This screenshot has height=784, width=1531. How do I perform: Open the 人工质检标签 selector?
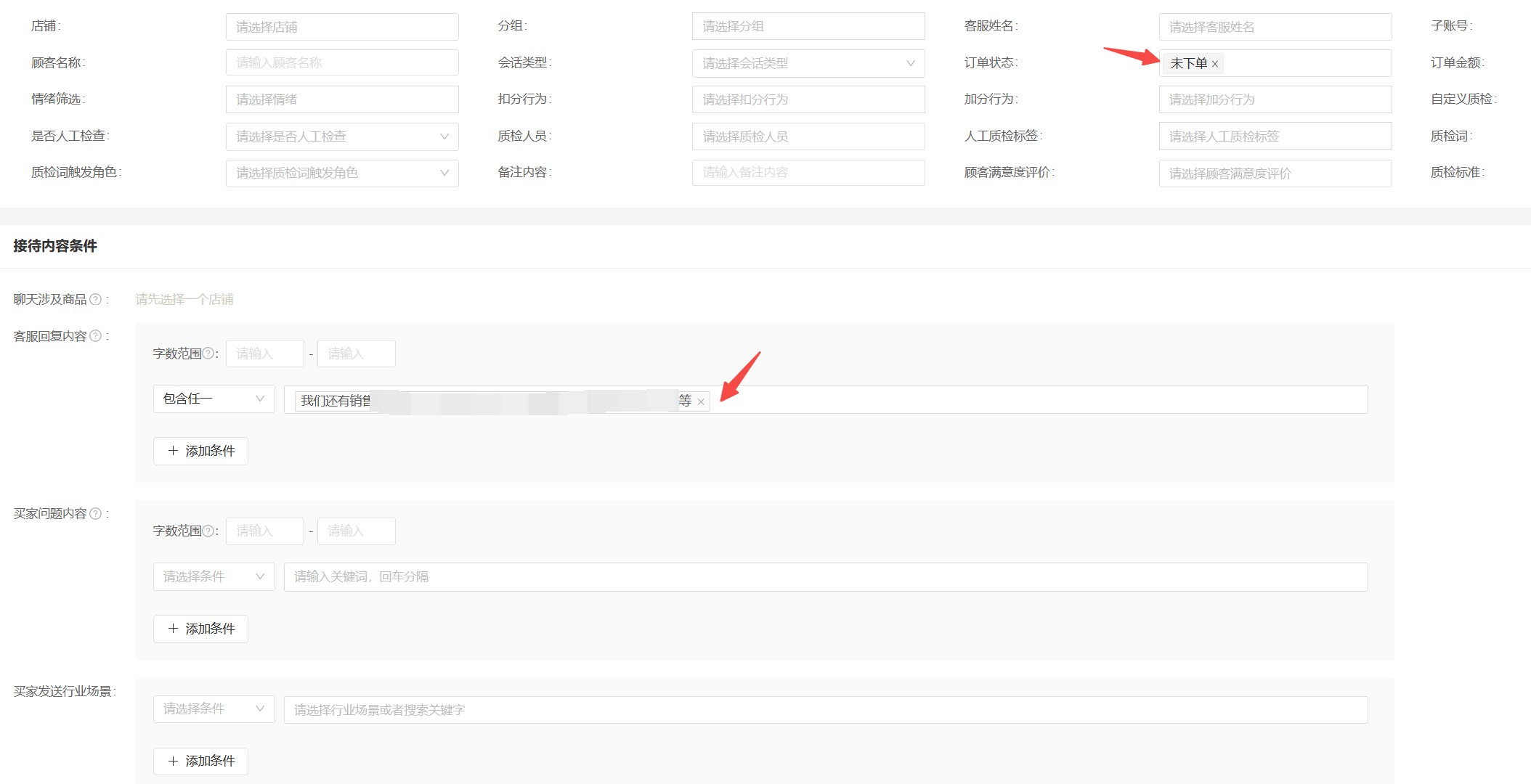click(x=1275, y=136)
